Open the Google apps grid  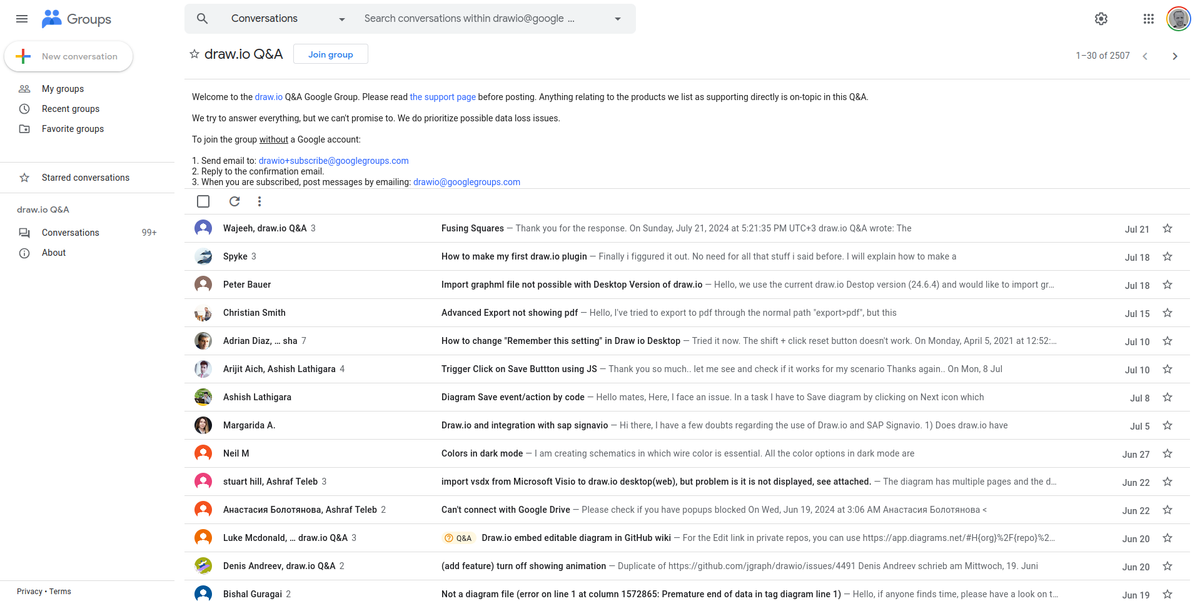pyautogui.click(x=1148, y=19)
